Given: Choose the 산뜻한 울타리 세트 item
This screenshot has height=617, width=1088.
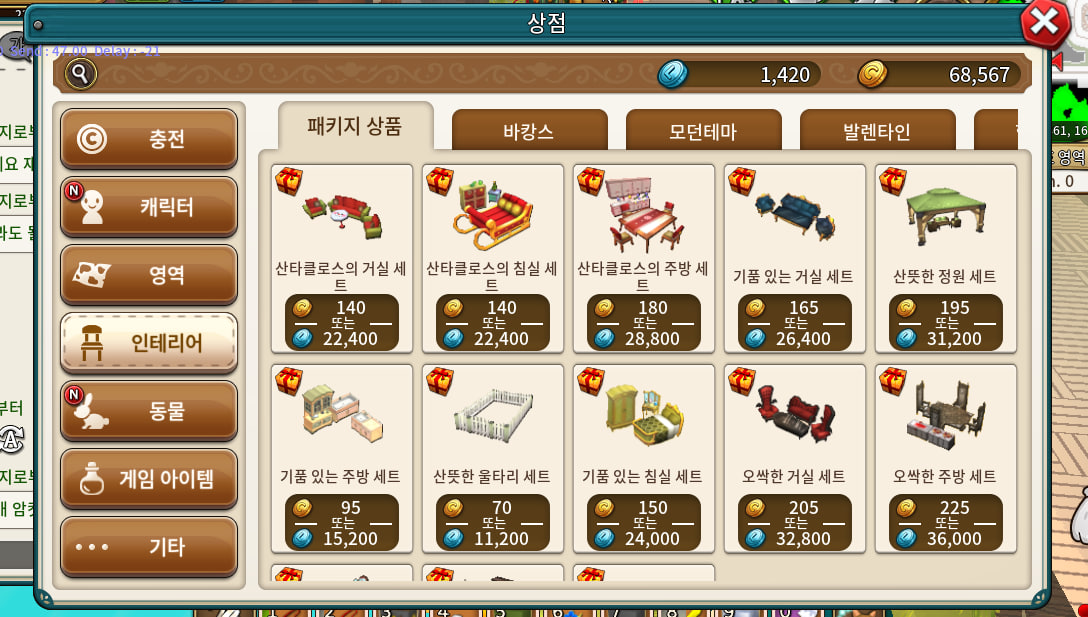Looking at the screenshot, I should pos(493,459).
